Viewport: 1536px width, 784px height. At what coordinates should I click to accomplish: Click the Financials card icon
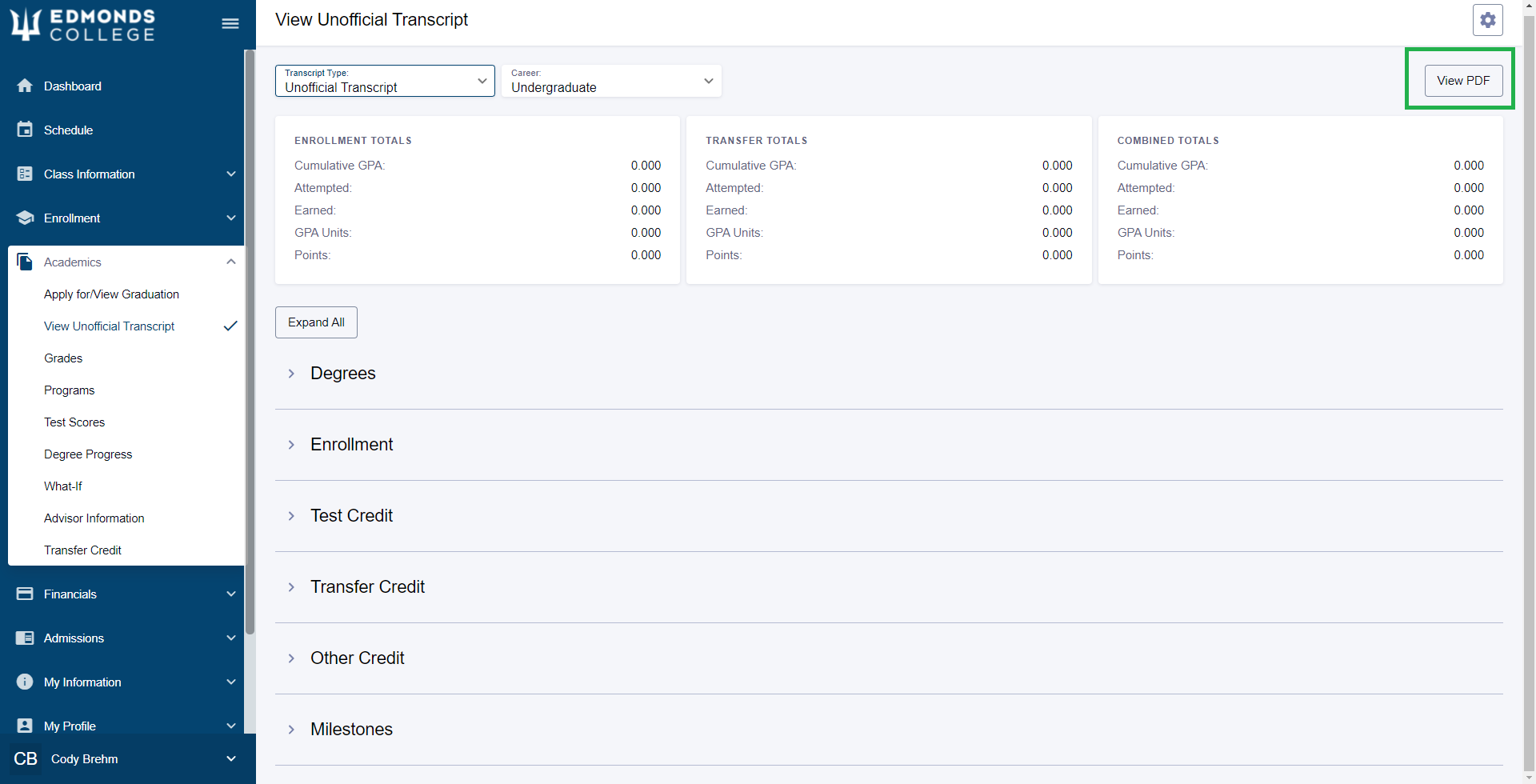pyautogui.click(x=25, y=594)
